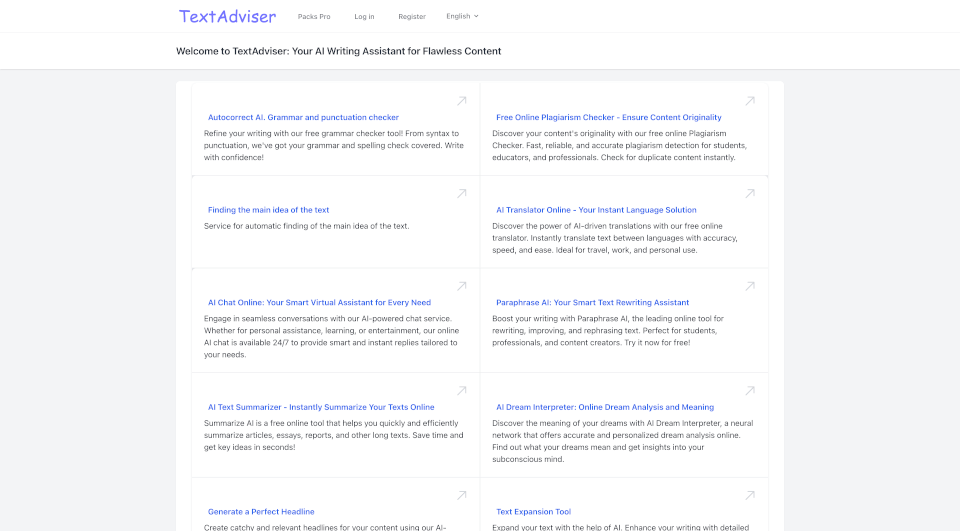
Task: Open arrow icon on AI Text Summarizer card
Action: (462, 391)
